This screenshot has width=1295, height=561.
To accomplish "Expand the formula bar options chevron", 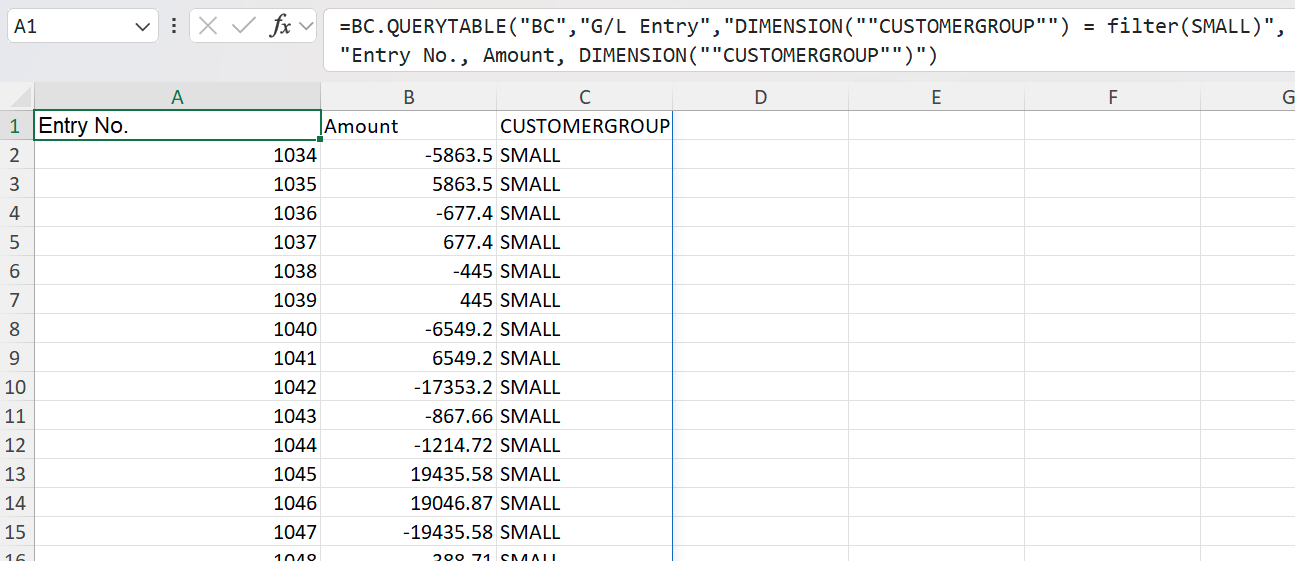I will pos(305,26).
